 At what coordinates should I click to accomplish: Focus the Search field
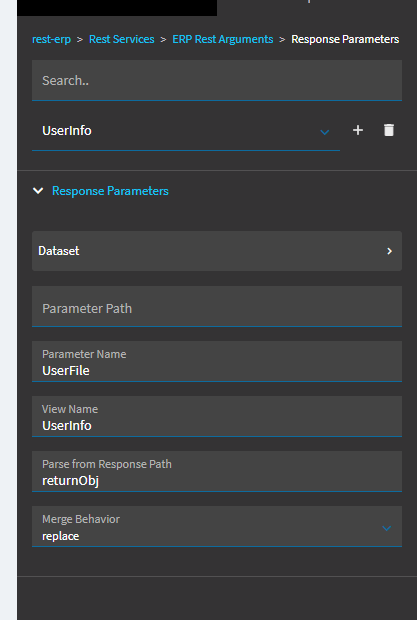pos(217,80)
